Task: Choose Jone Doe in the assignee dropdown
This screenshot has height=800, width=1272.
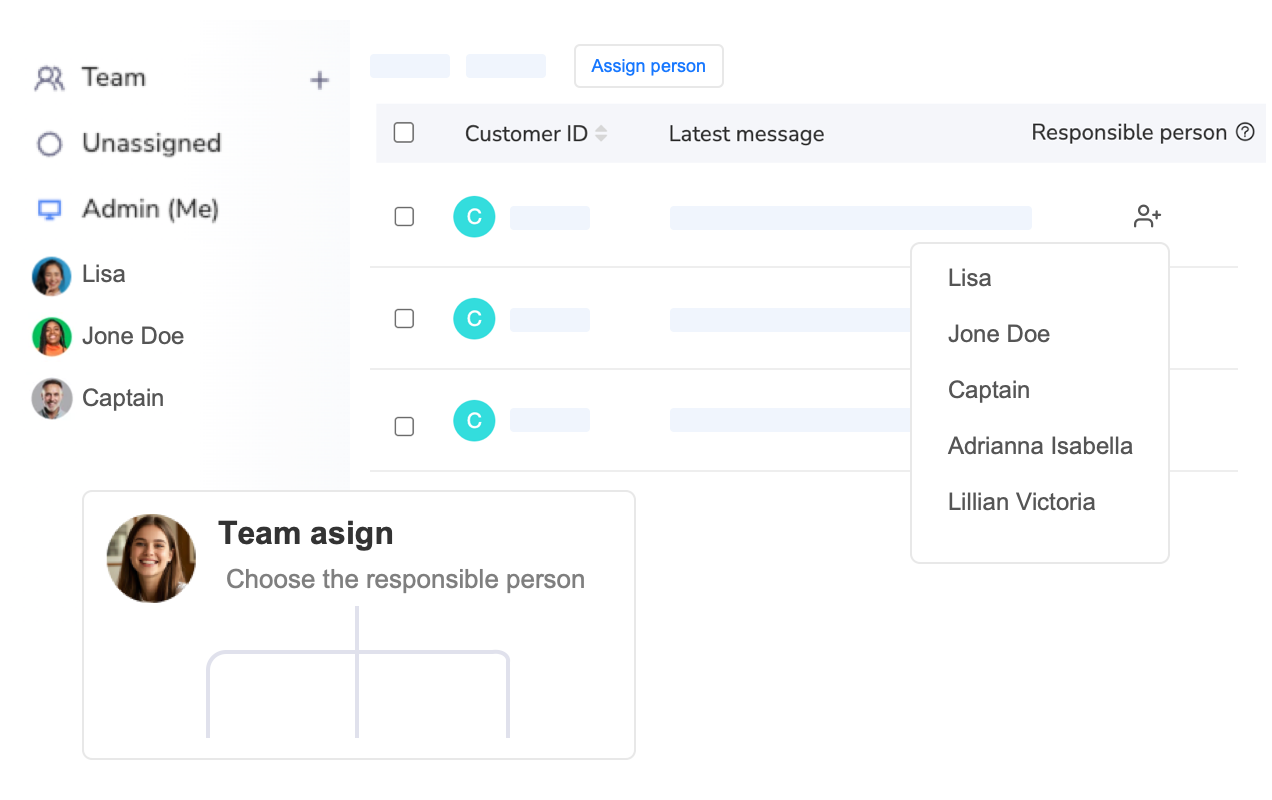Action: (999, 334)
